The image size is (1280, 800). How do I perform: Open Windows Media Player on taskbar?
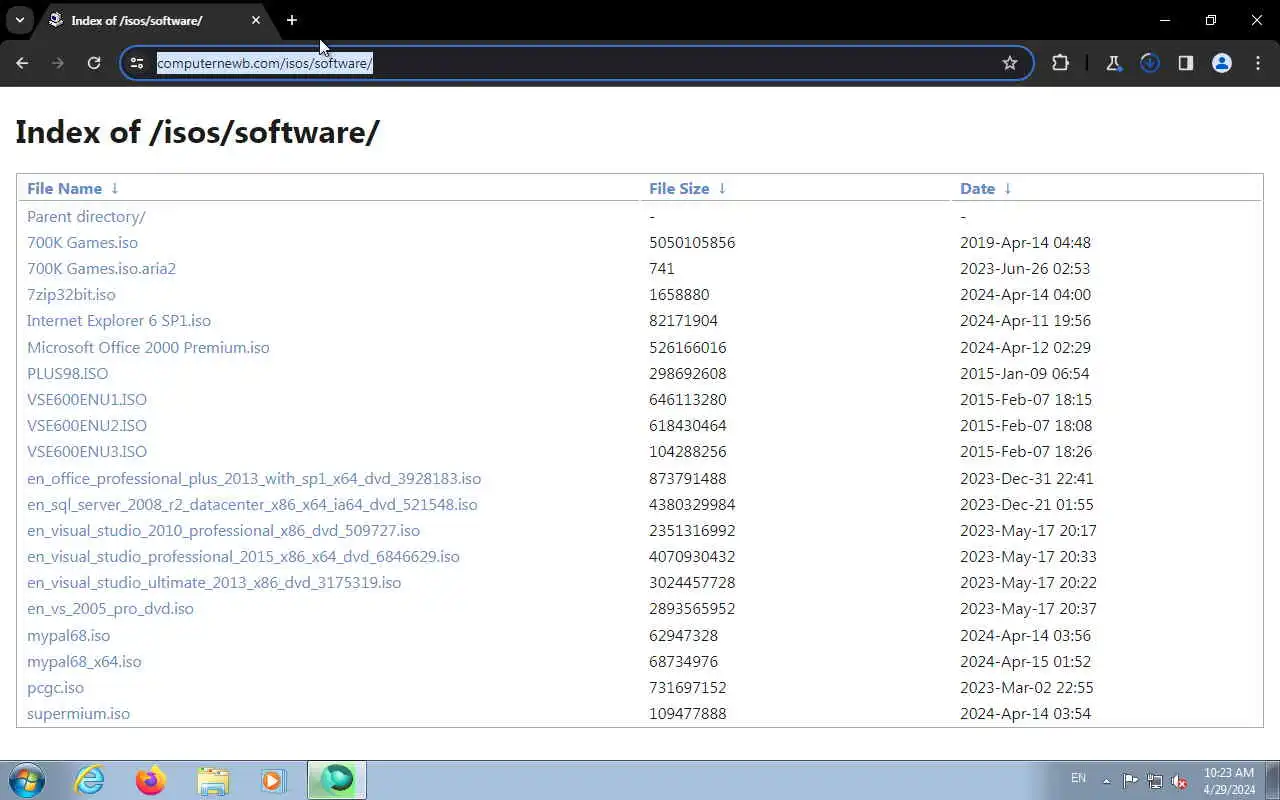tap(273, 780)
